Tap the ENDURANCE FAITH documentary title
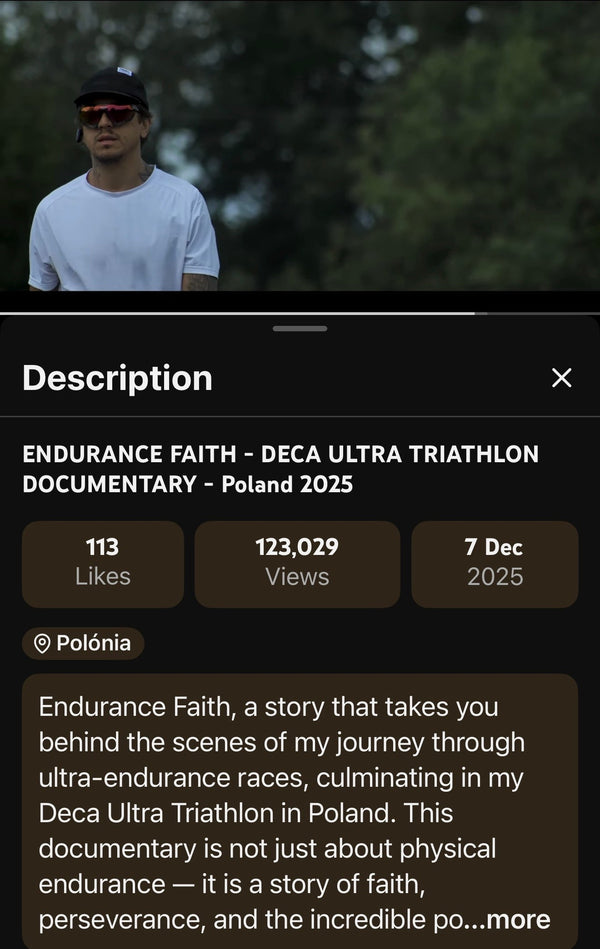The height and width of the screenshot is (949, 600). click(x=280, y=469)
